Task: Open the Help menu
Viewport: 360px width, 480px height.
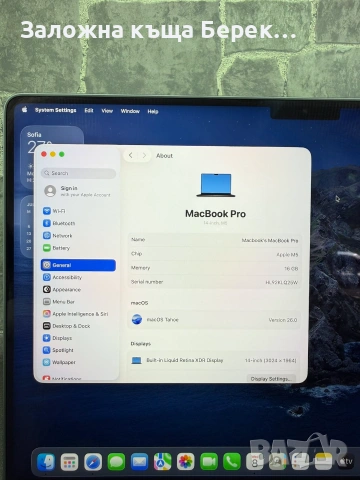Action: click(153, 111)
